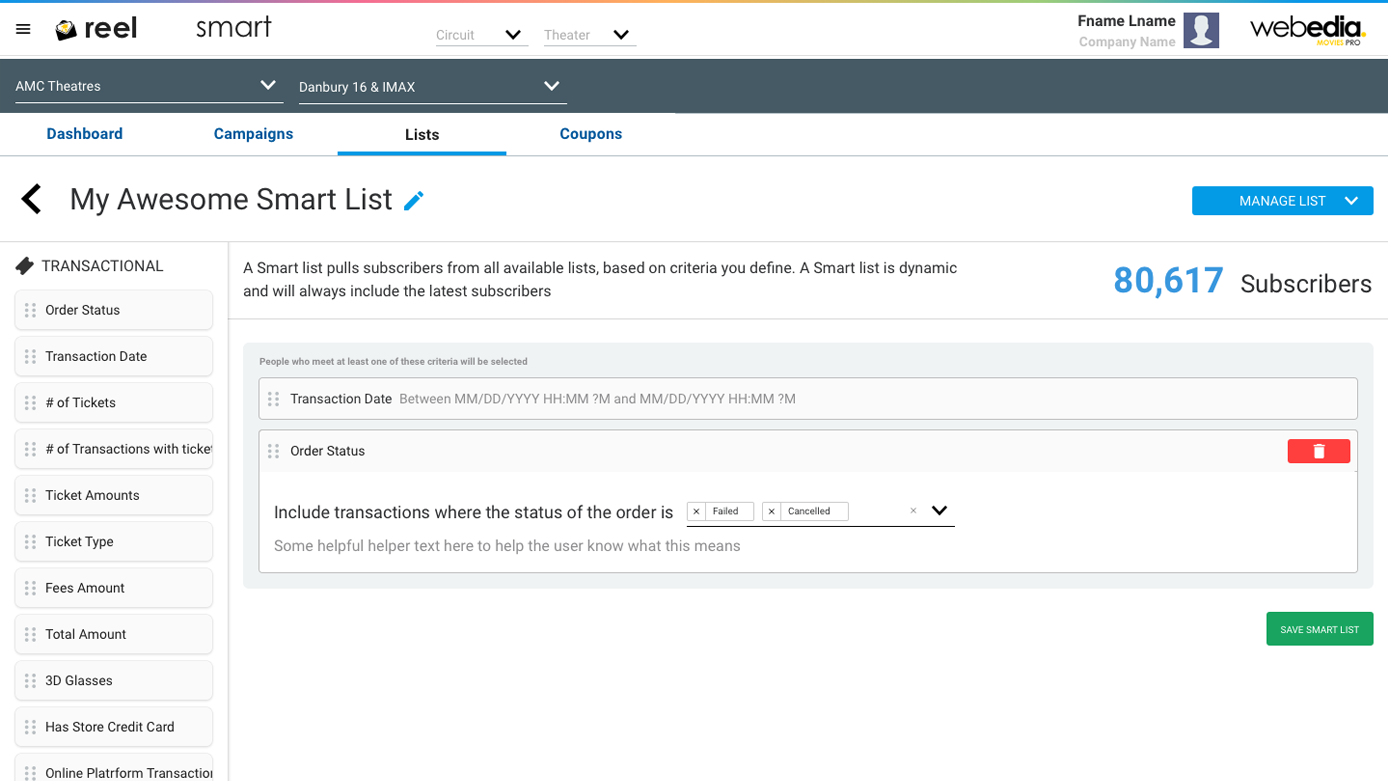The width and height of the screenshot is (1388, 781).
Task: Remove the Failed status tag
Action: [x=697, y=512]
